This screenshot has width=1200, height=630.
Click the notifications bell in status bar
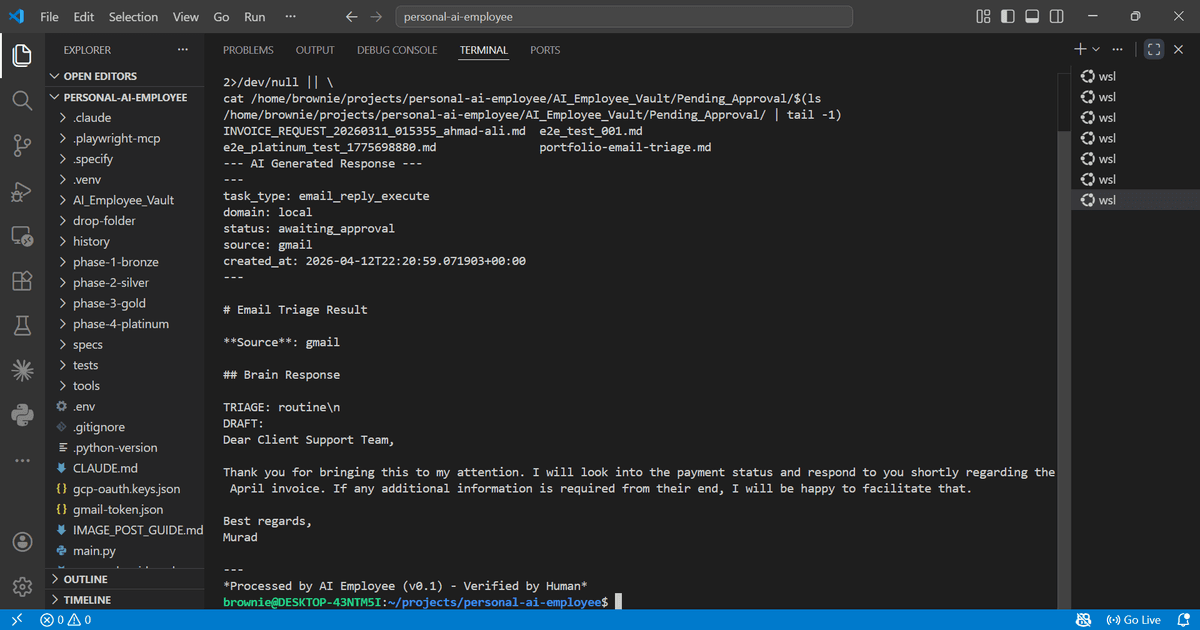coord(1180,620)
